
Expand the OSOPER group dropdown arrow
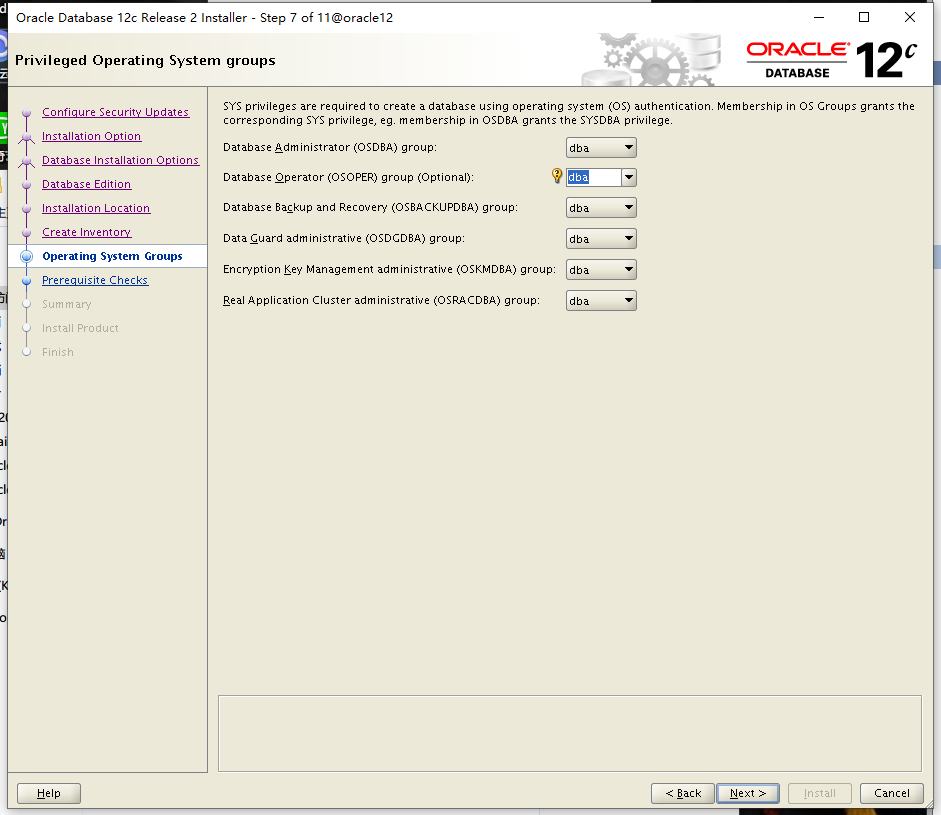coord(629,177)
